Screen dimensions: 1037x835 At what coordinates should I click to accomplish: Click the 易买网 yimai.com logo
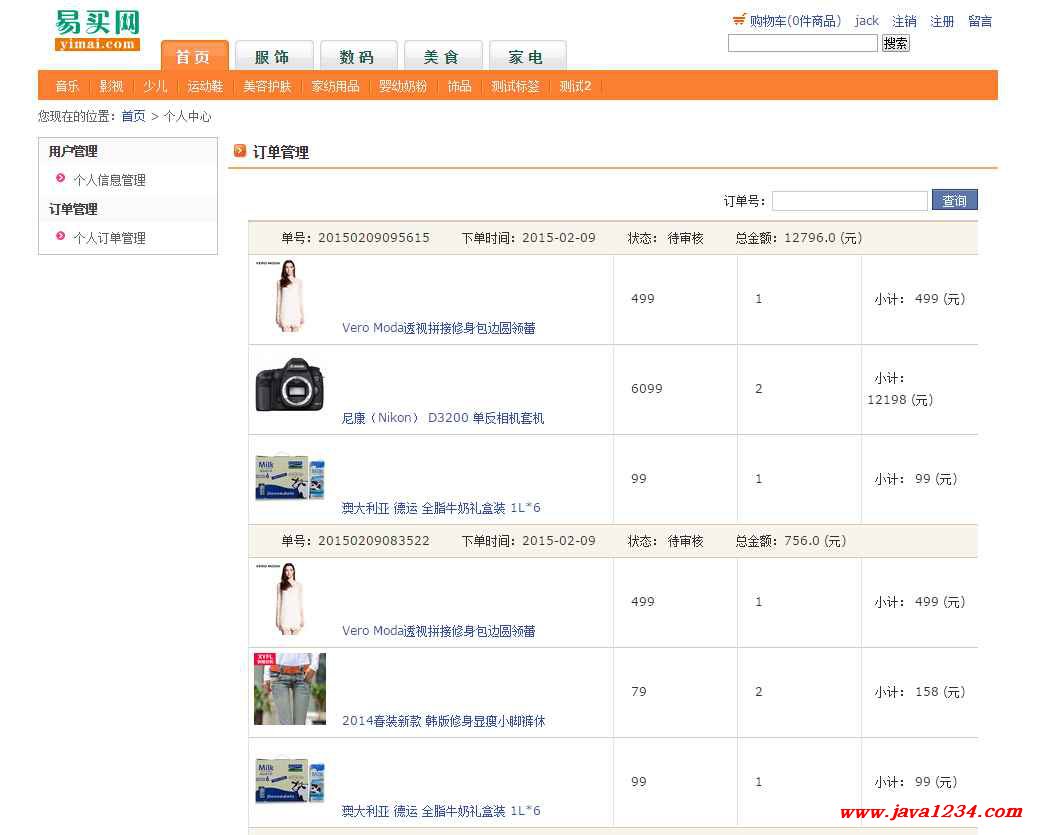click(x=97, y=30)
